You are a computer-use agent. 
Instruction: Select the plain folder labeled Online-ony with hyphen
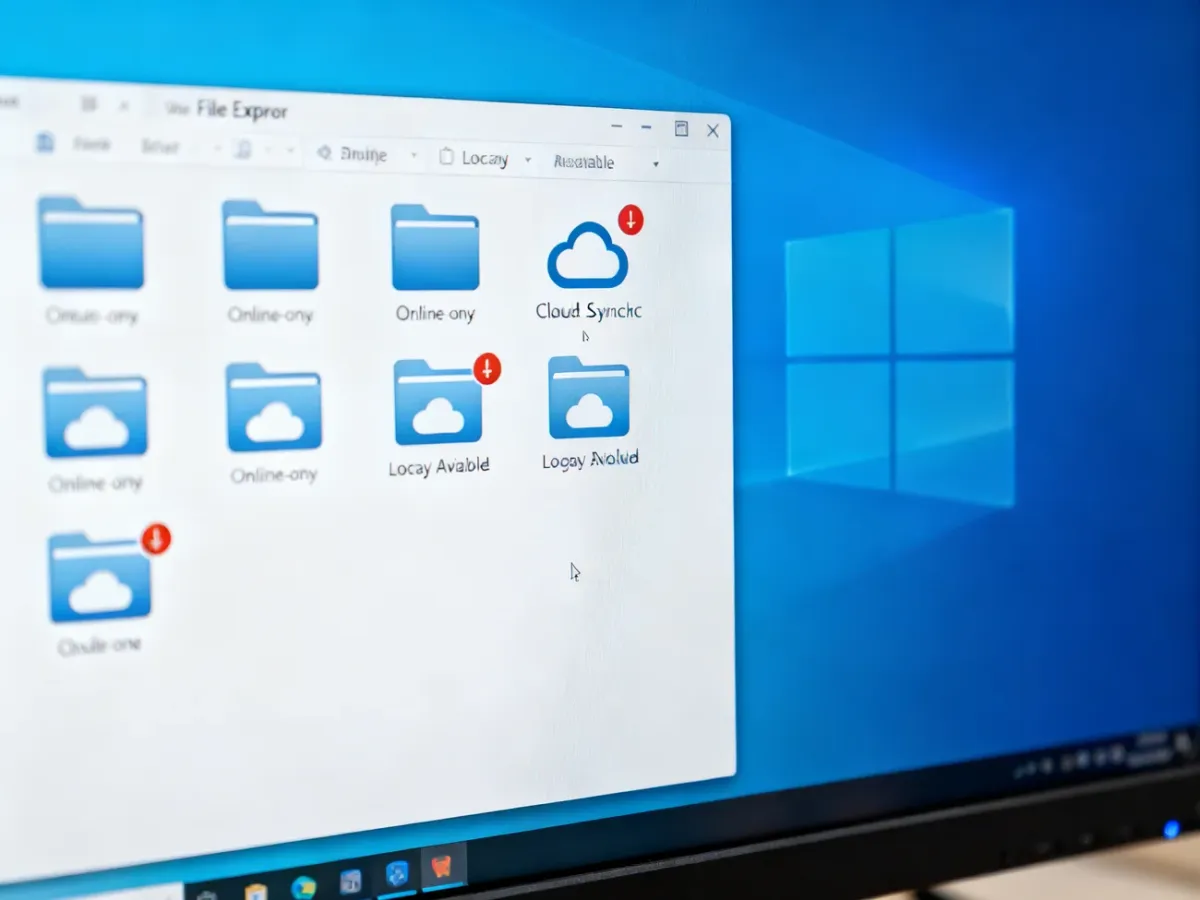click(270, 245)
